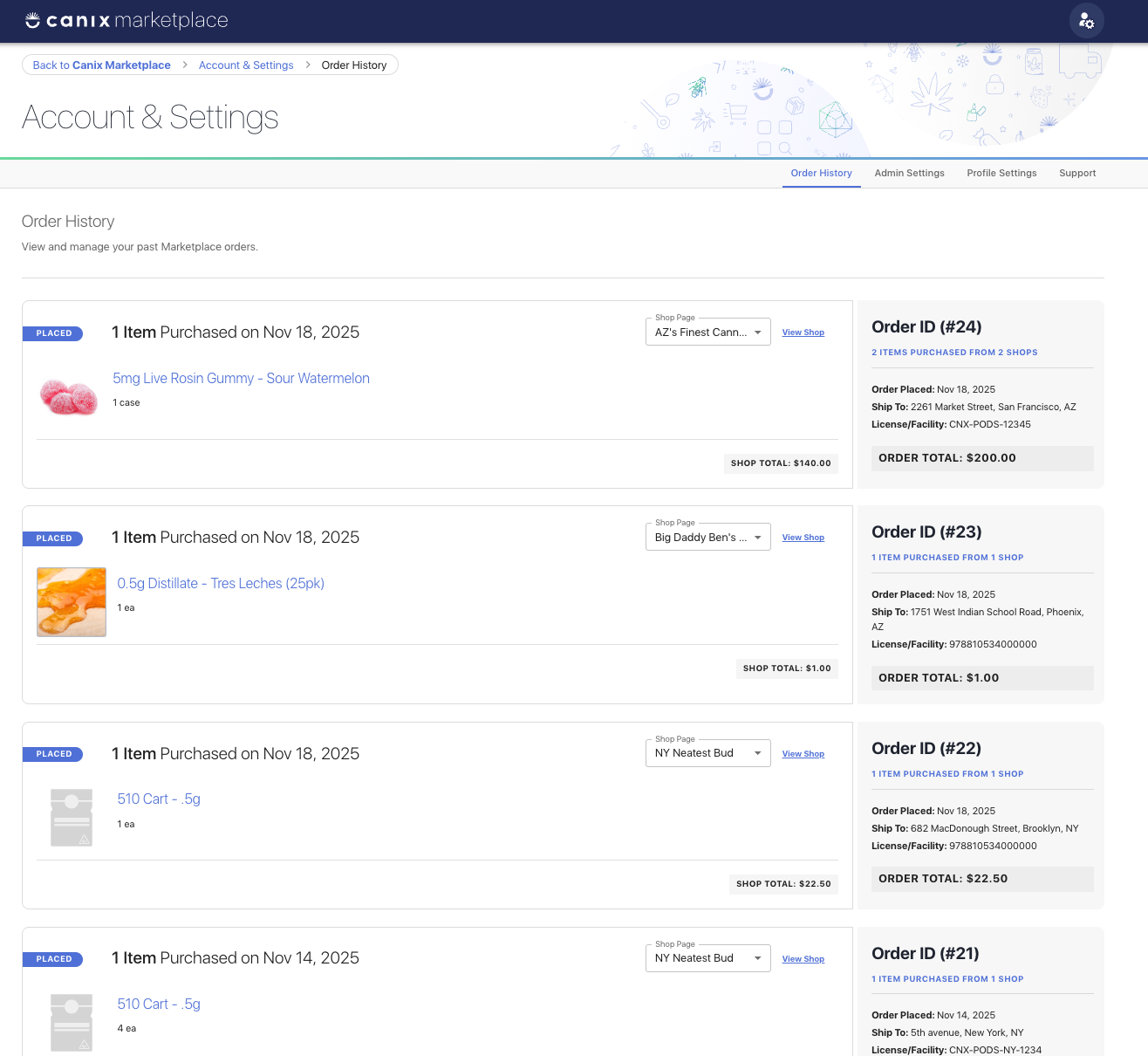The width and height of the screenshot is (1148, 1056).
Task: Open the Shop Page dropdown for Order #21
Action: (x=707, y=958)
